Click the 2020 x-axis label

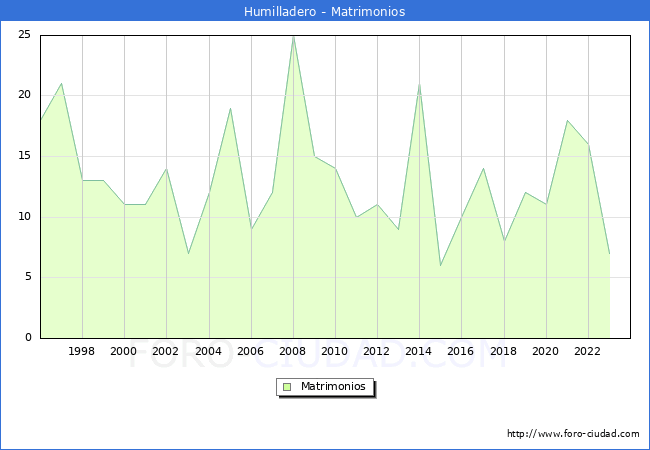tap(545, 351)
